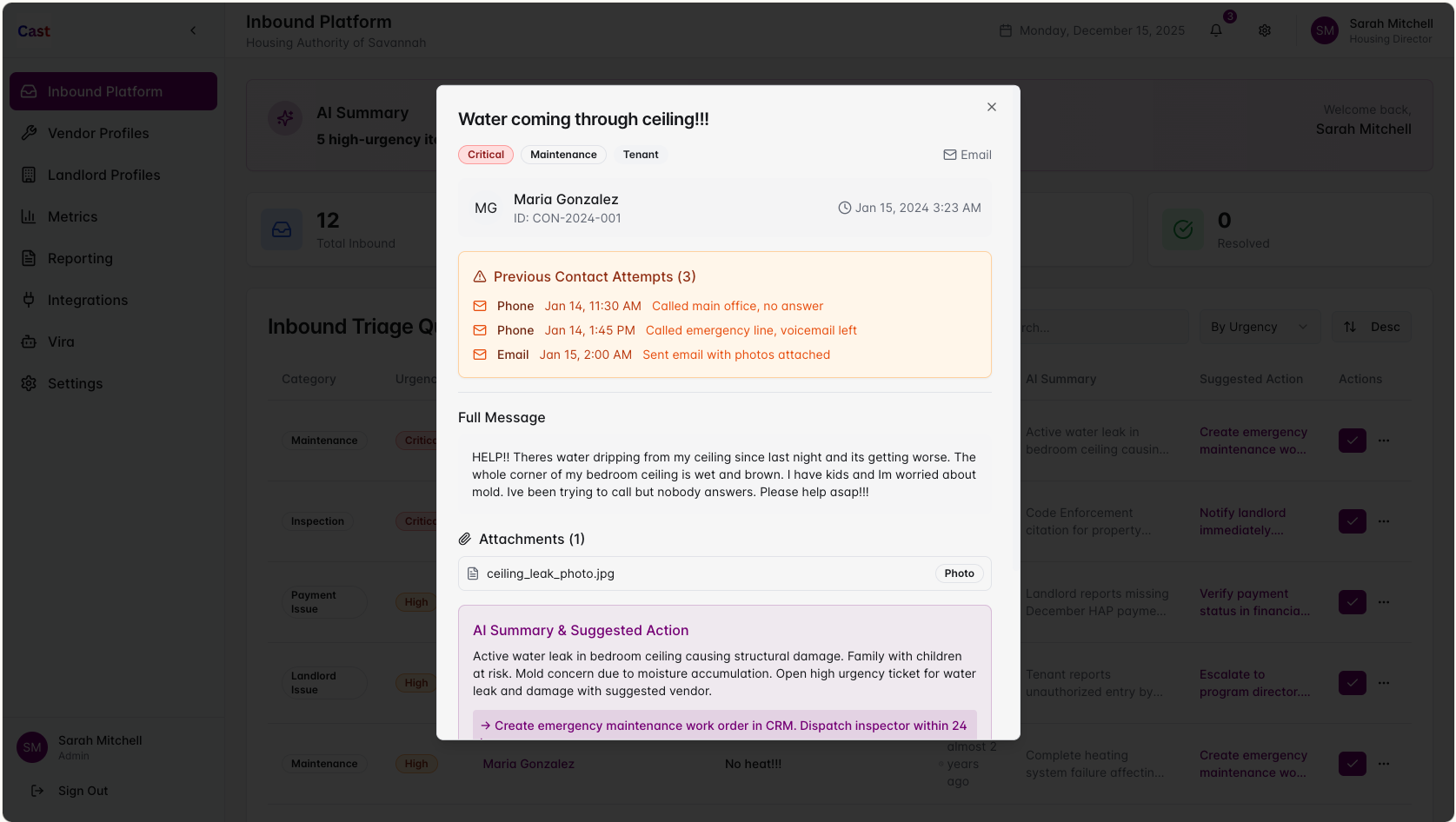
Task: Open Integrations in the sidebar
Action: pyautogui.click(x=113, y=300)
